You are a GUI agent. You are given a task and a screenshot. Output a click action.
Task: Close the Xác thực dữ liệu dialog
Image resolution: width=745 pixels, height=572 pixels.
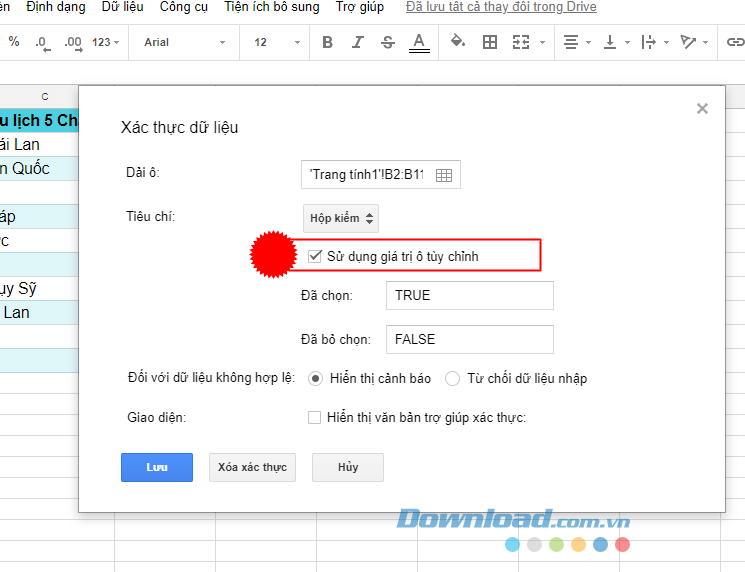coord(702,109)
